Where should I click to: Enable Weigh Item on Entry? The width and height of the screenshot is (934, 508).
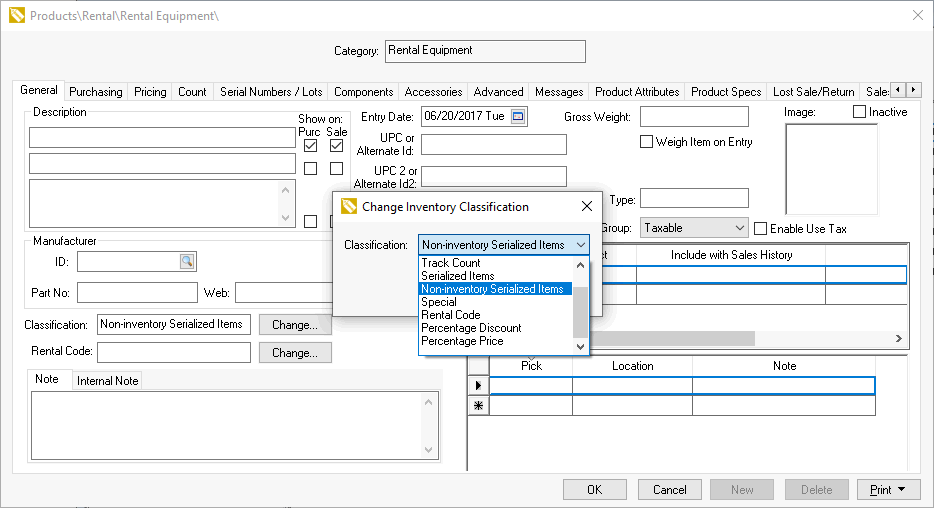(647, 142)
